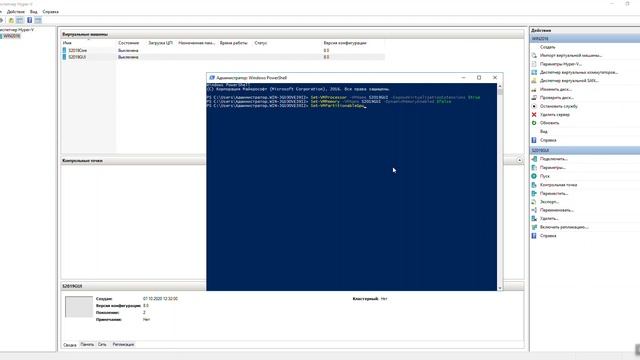640x360 pixels.
Task: Click the S2019GUI header in the actions pane
Action: [585, 150]
